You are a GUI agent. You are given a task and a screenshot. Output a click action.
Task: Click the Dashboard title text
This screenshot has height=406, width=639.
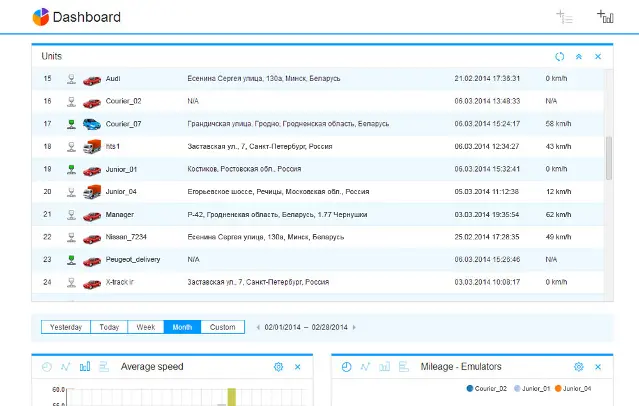pyautogui.click(x=87, y=17)
